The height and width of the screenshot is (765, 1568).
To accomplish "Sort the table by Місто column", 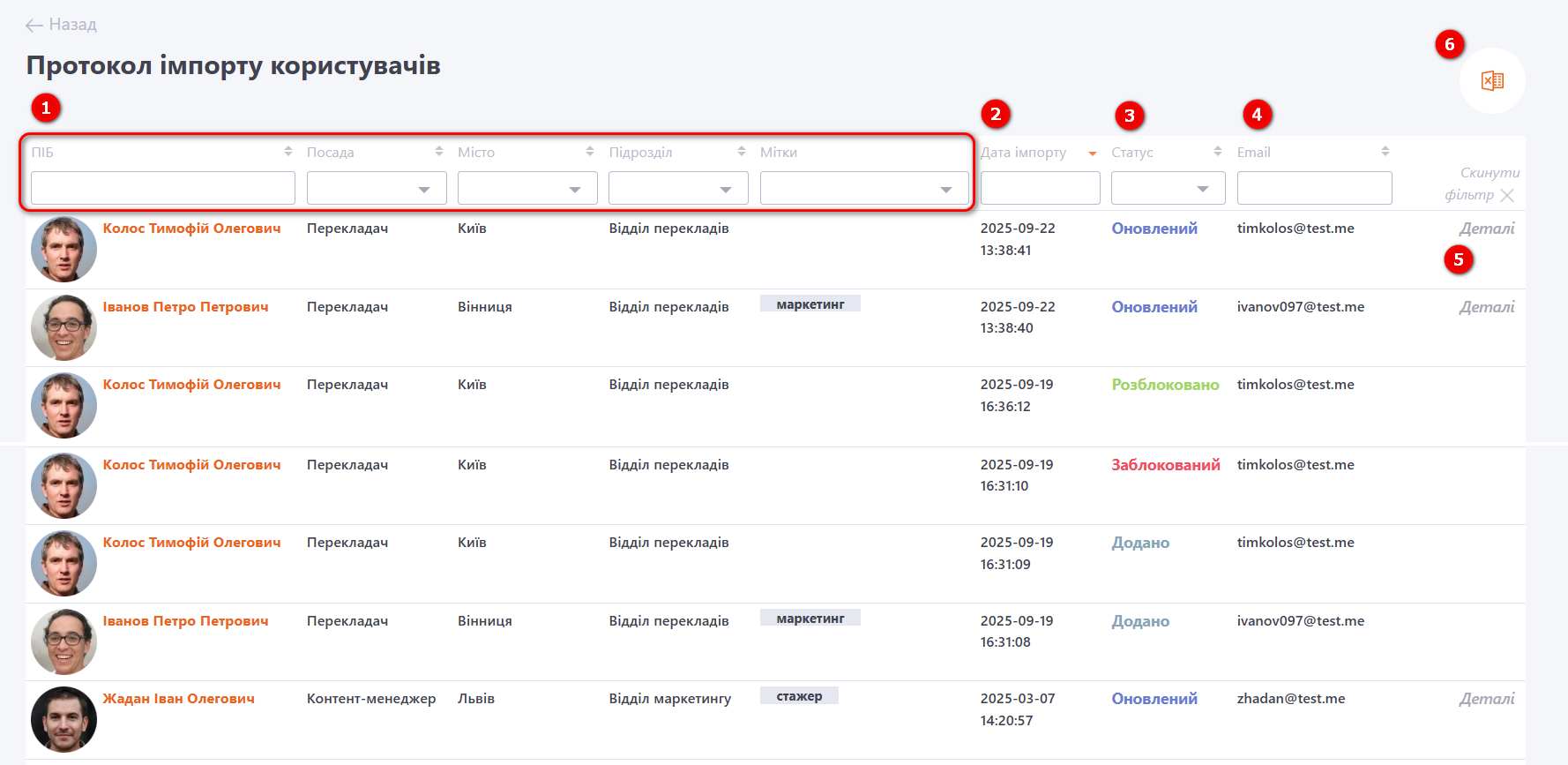I will coord(589,152).
